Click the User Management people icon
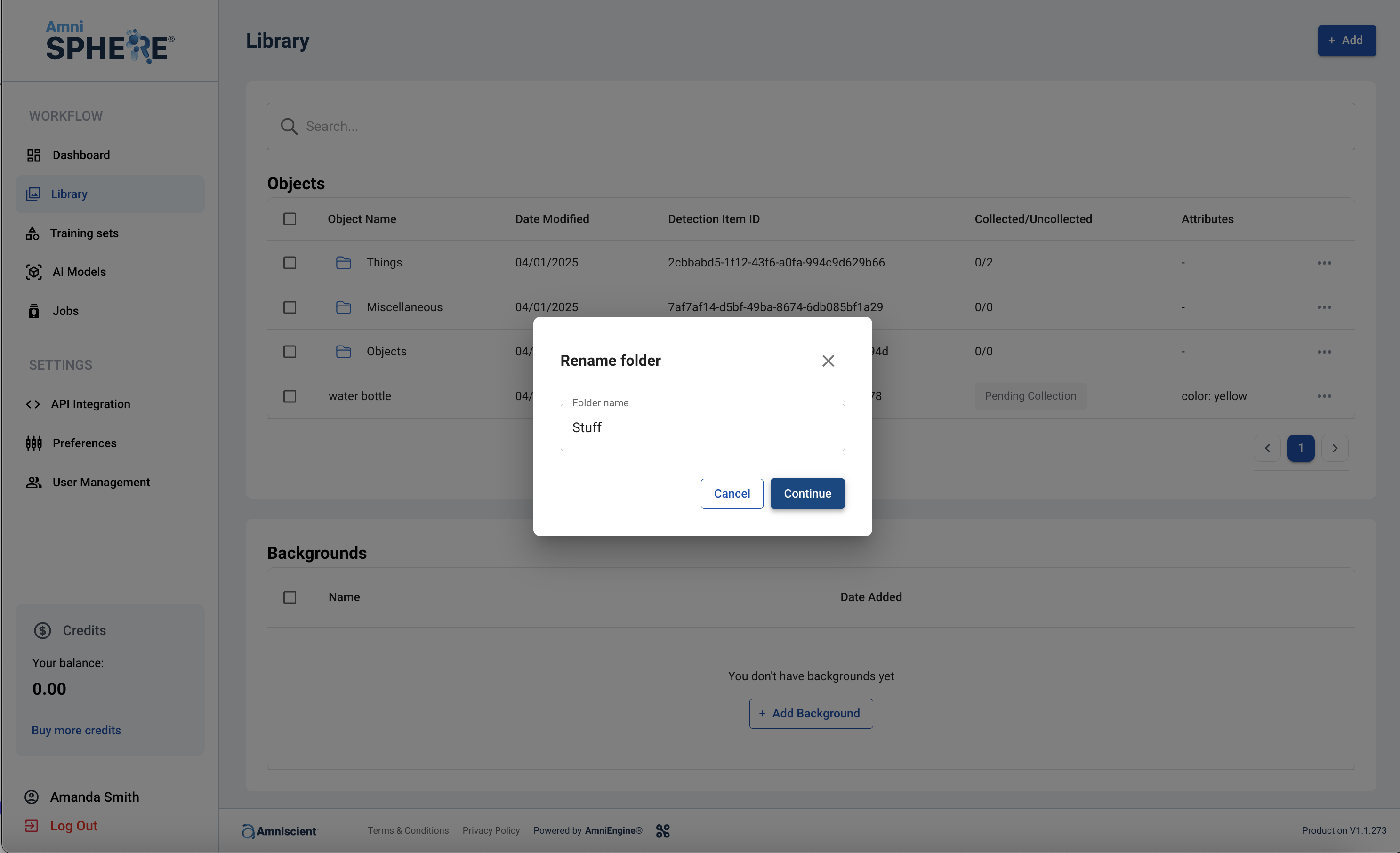 (33, 483)
